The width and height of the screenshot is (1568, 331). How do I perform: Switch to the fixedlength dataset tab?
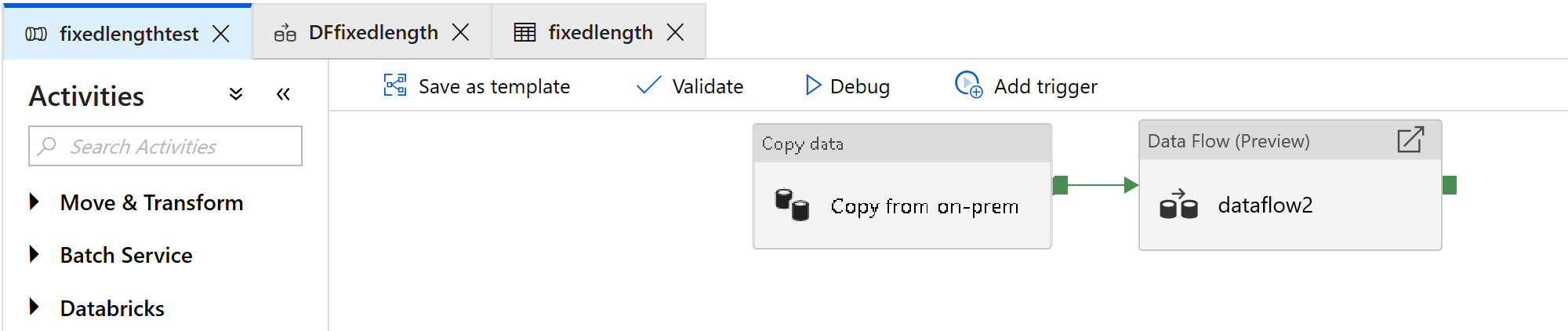600,33
